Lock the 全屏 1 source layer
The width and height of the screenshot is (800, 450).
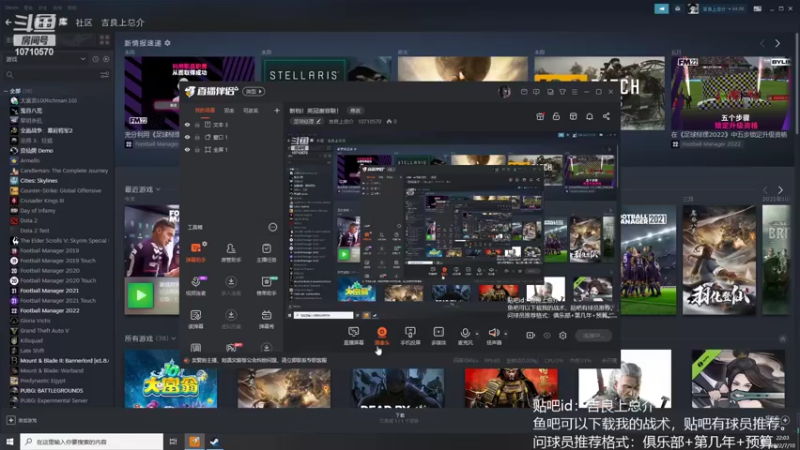pyautogui.click(x=197, y=149)
